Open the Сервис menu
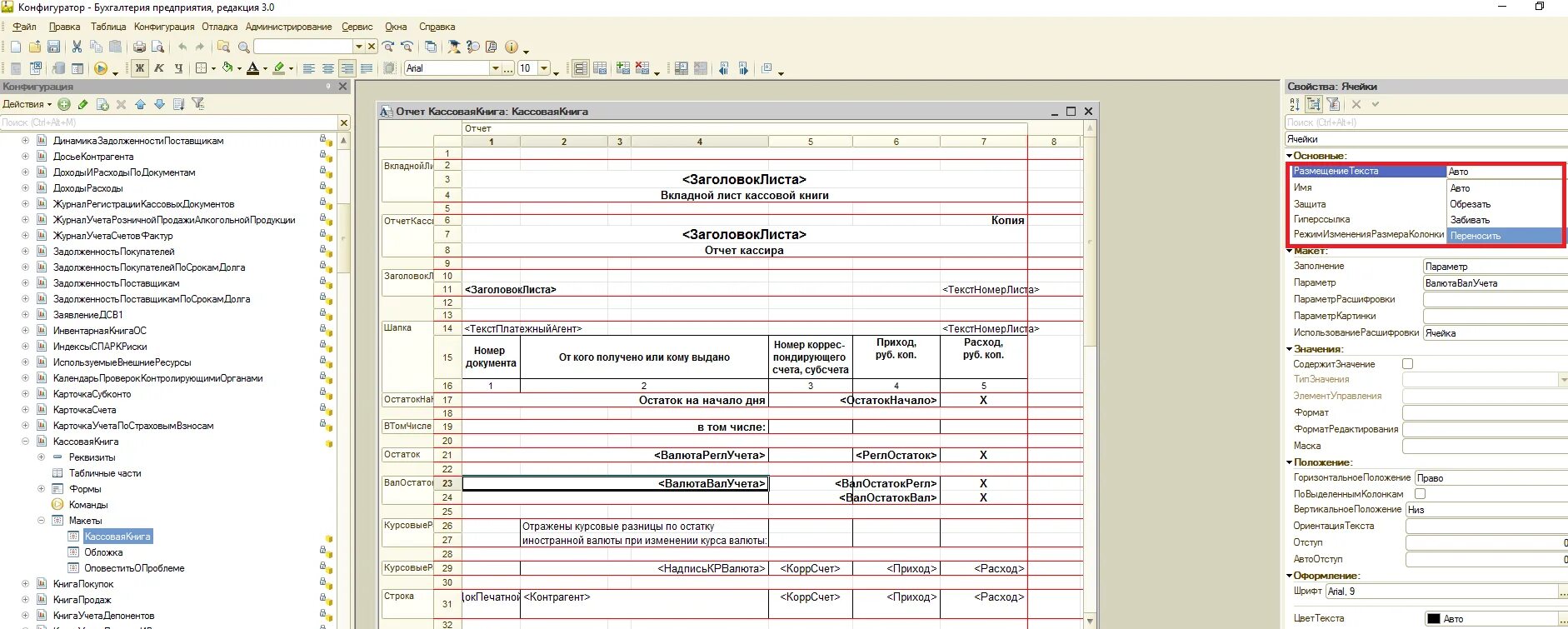 (x=357, y=27)
